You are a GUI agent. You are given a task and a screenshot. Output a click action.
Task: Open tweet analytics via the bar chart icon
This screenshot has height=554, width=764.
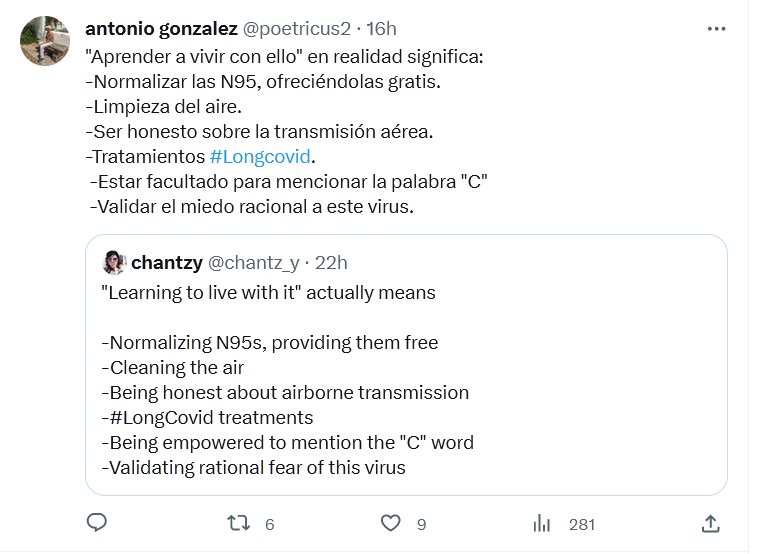[542, 522]
